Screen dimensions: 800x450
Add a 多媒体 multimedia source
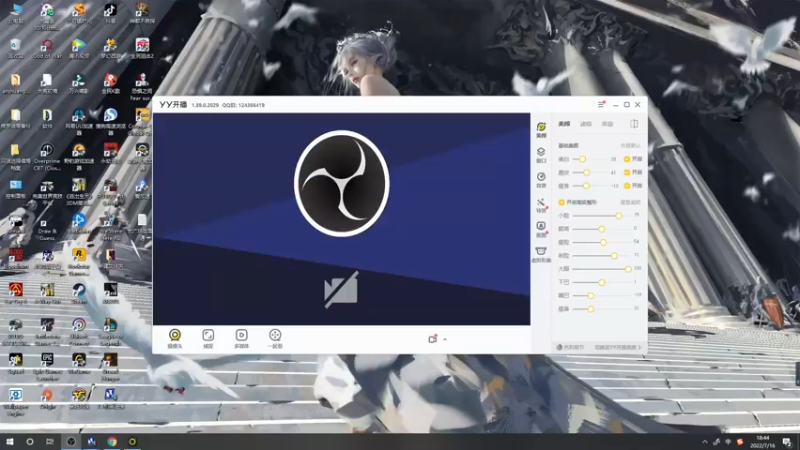(241, 338)
